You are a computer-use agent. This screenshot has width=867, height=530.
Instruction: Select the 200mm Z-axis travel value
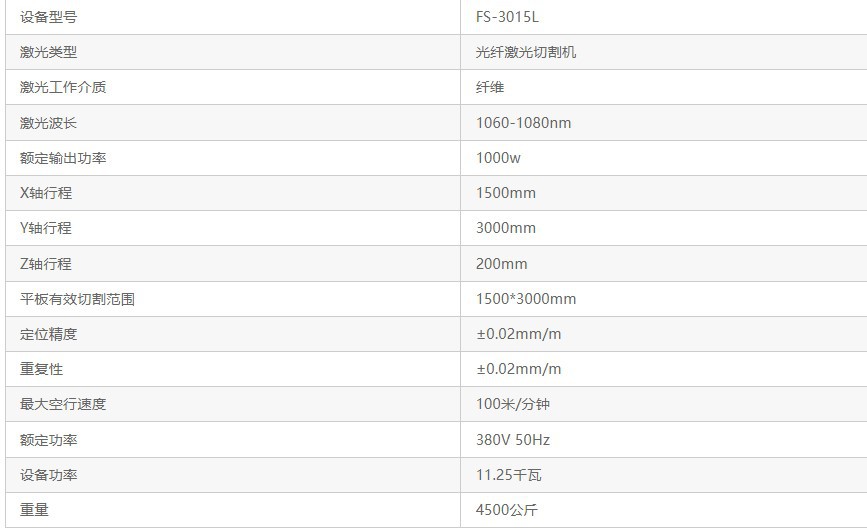pyautogui.click(x=501, y=264)
